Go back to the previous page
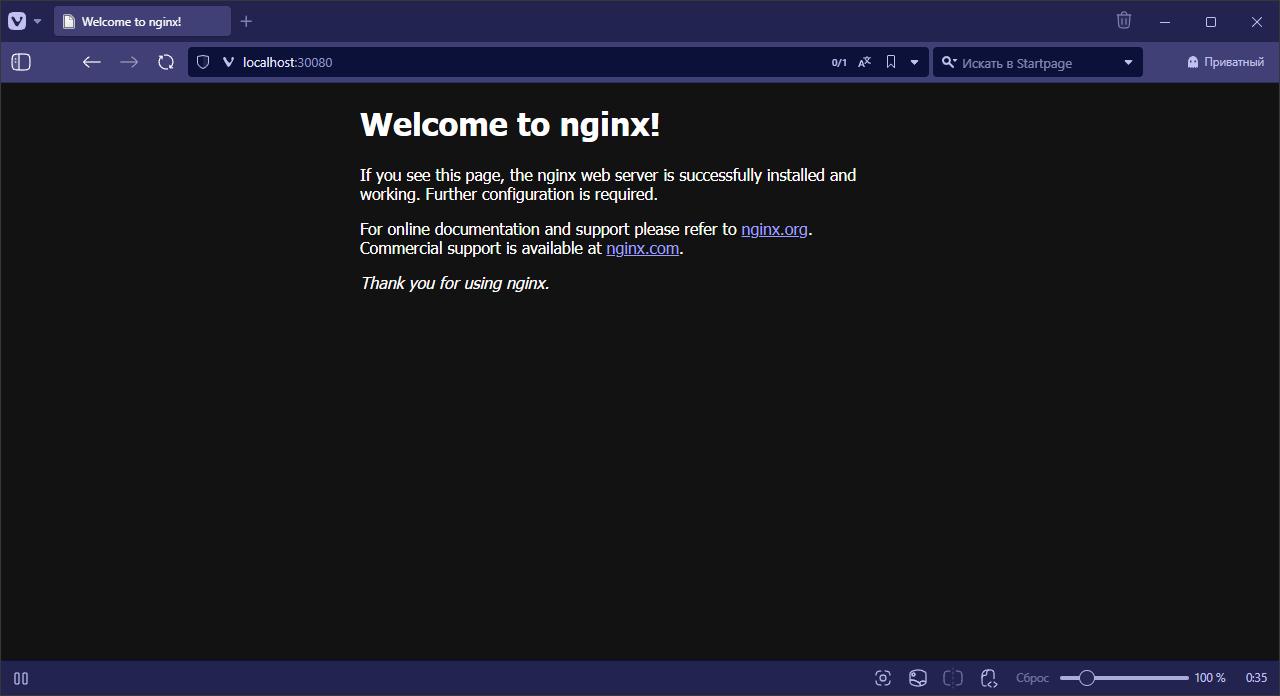Screen dimensions: 1280x696 [92, 62]
